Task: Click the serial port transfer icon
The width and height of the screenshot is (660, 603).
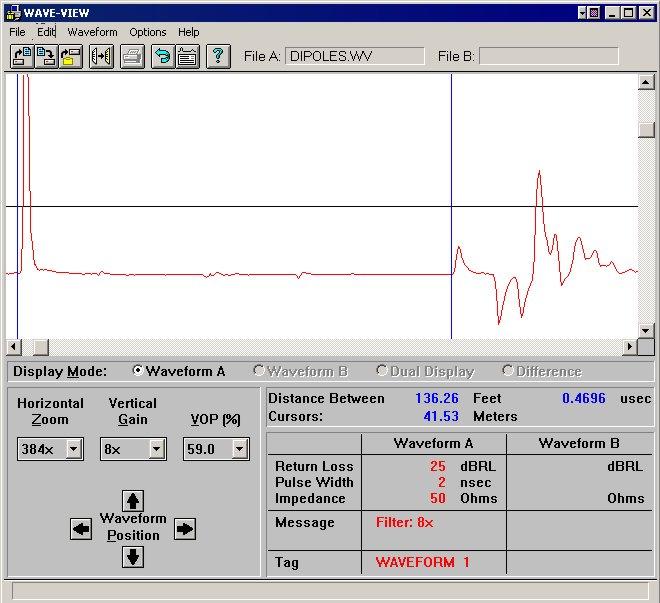Action: (101, 56)
